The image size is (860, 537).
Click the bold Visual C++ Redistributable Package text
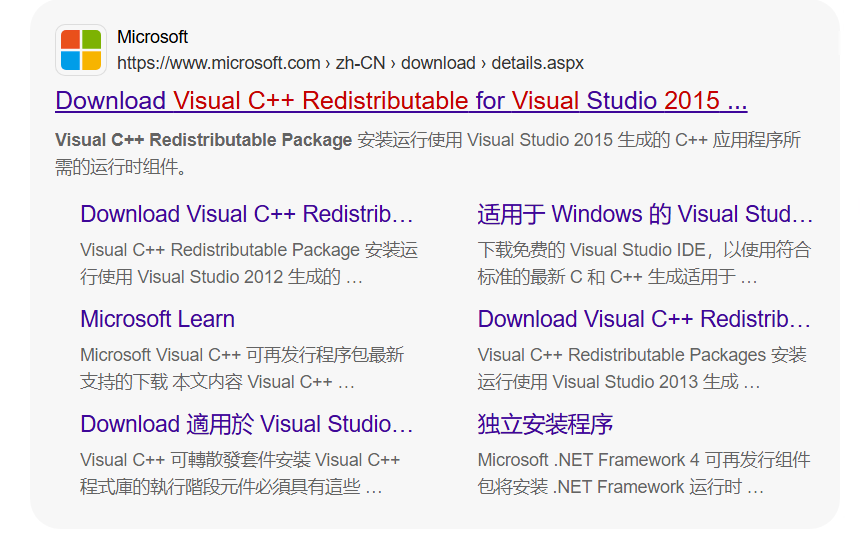point(203,140)
